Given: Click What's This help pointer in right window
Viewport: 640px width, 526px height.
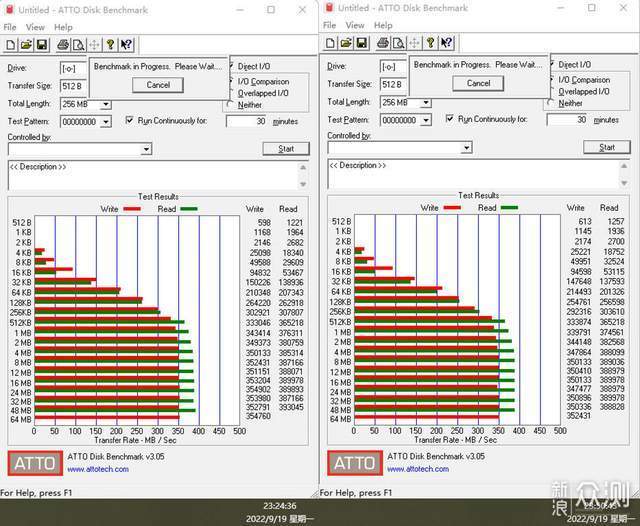Looking at the screenshot, I should [447, 43].
